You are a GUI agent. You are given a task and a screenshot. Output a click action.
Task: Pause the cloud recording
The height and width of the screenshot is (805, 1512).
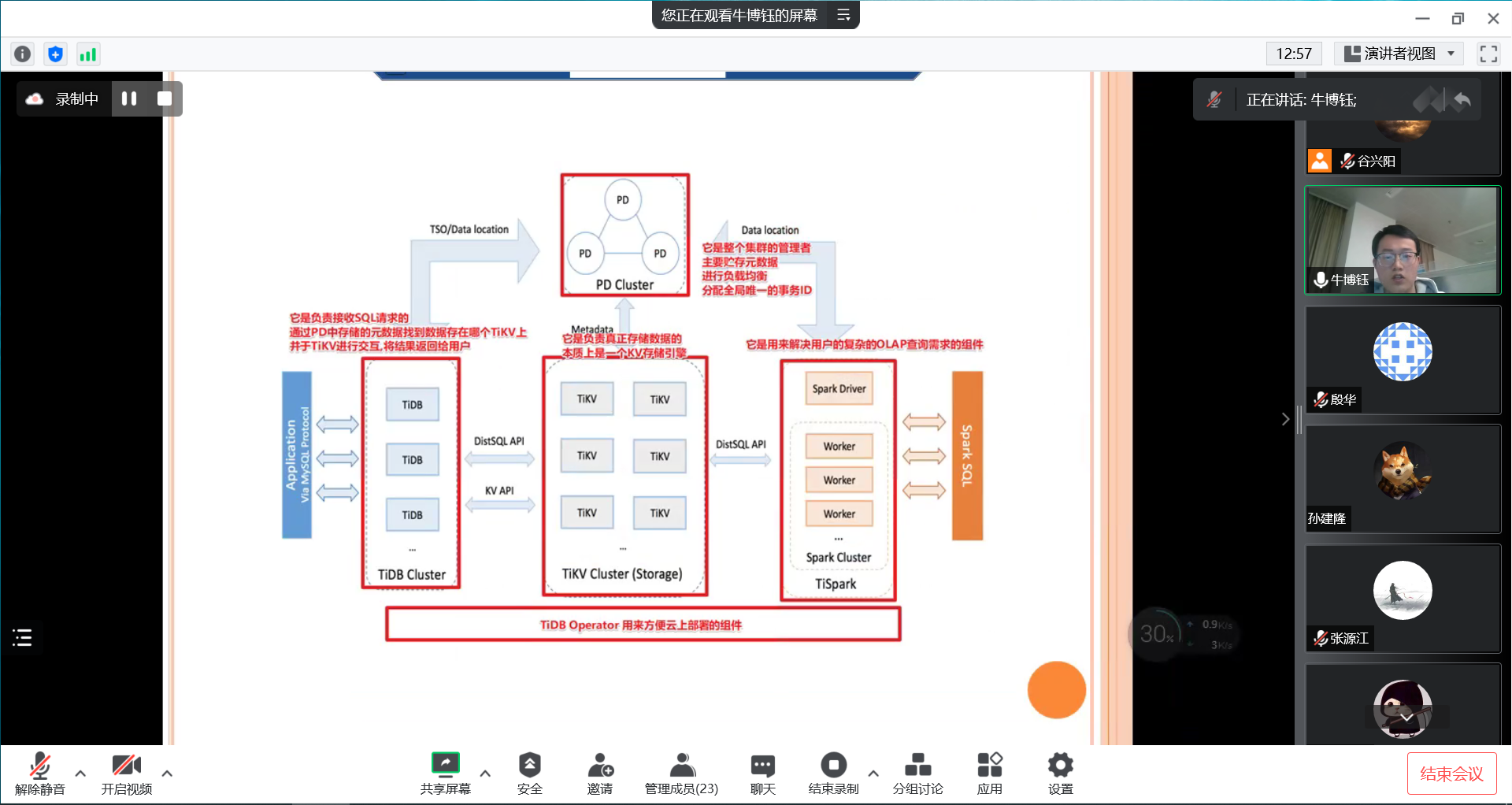pyautogui.click(x=129, y=98)
